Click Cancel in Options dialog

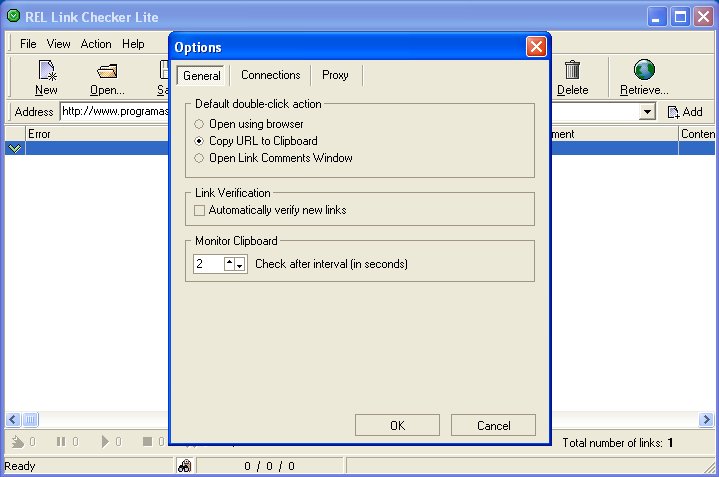tap(493, 426)
